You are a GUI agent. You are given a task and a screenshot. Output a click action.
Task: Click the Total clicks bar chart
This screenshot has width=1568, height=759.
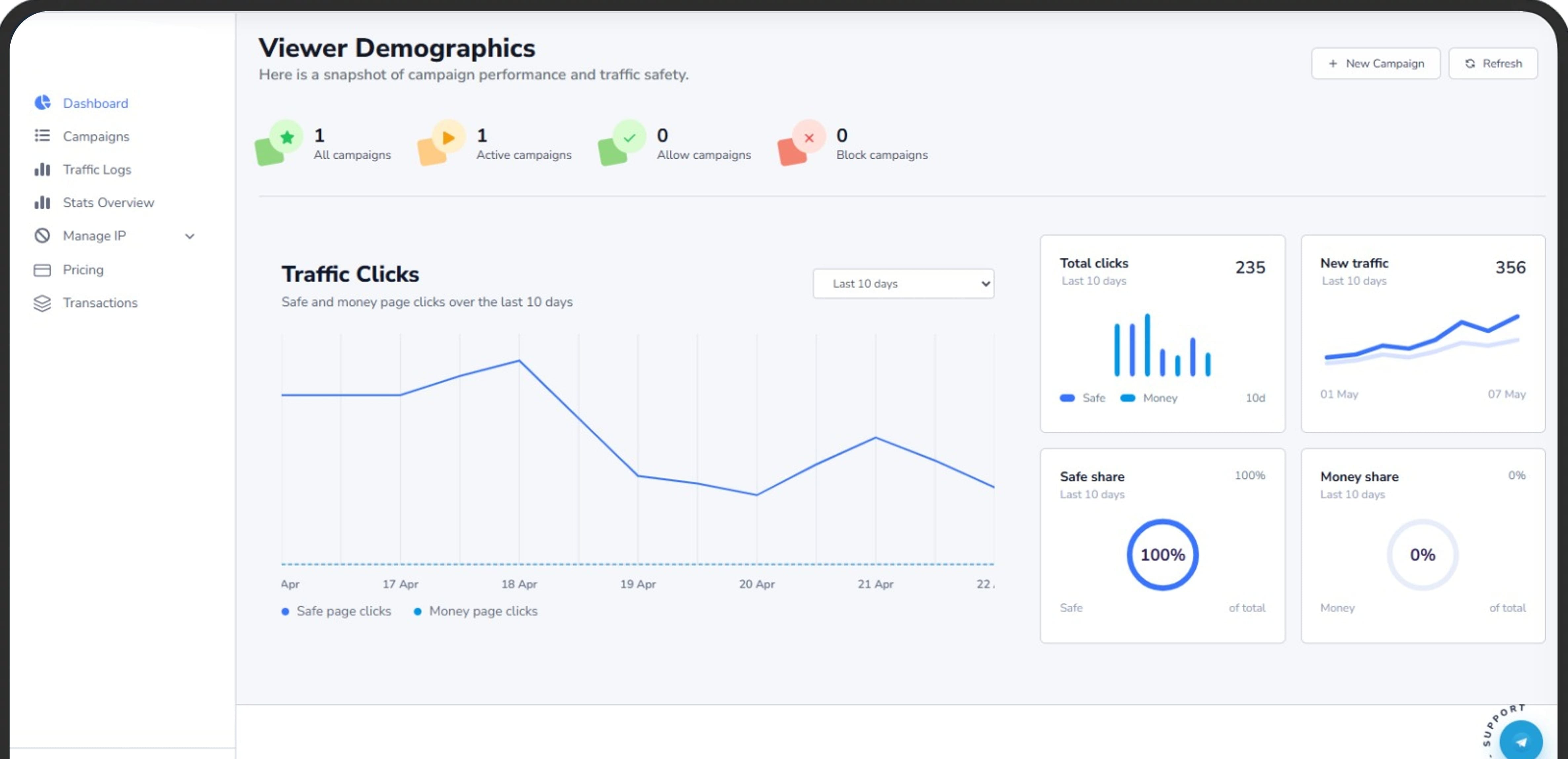tap(1162, 345)
